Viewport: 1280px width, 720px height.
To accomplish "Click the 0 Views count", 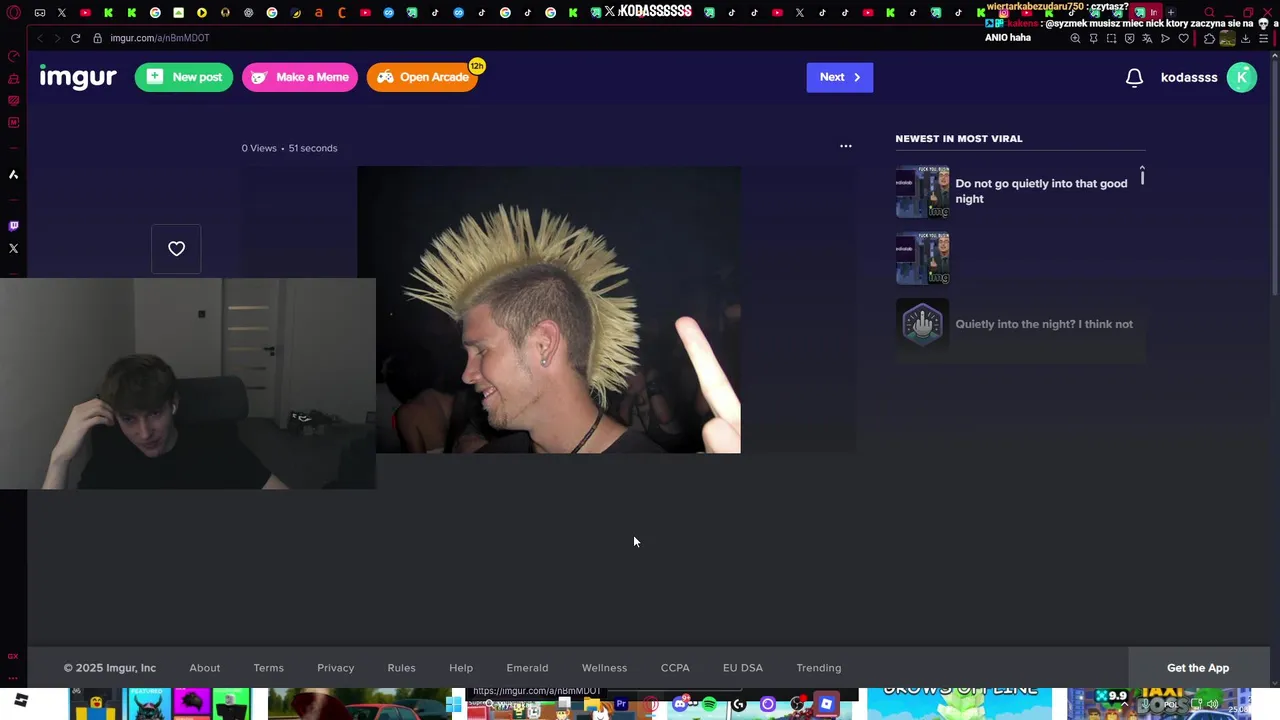I will click(259, 148).
